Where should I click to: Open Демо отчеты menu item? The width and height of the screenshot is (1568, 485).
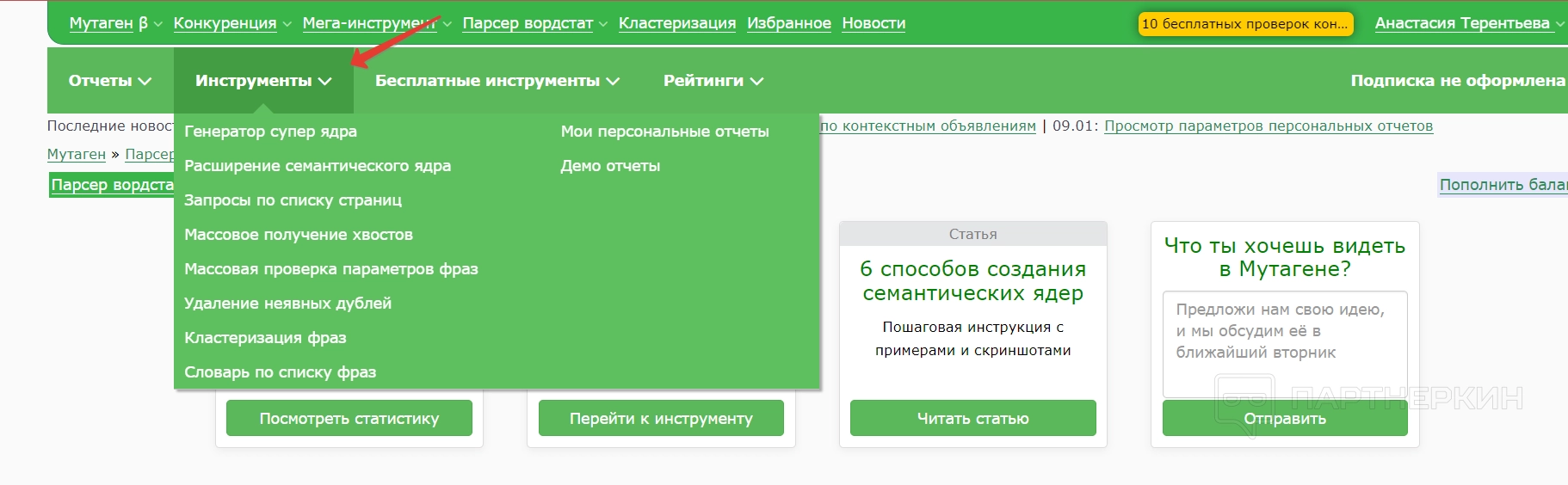point(610,166)
